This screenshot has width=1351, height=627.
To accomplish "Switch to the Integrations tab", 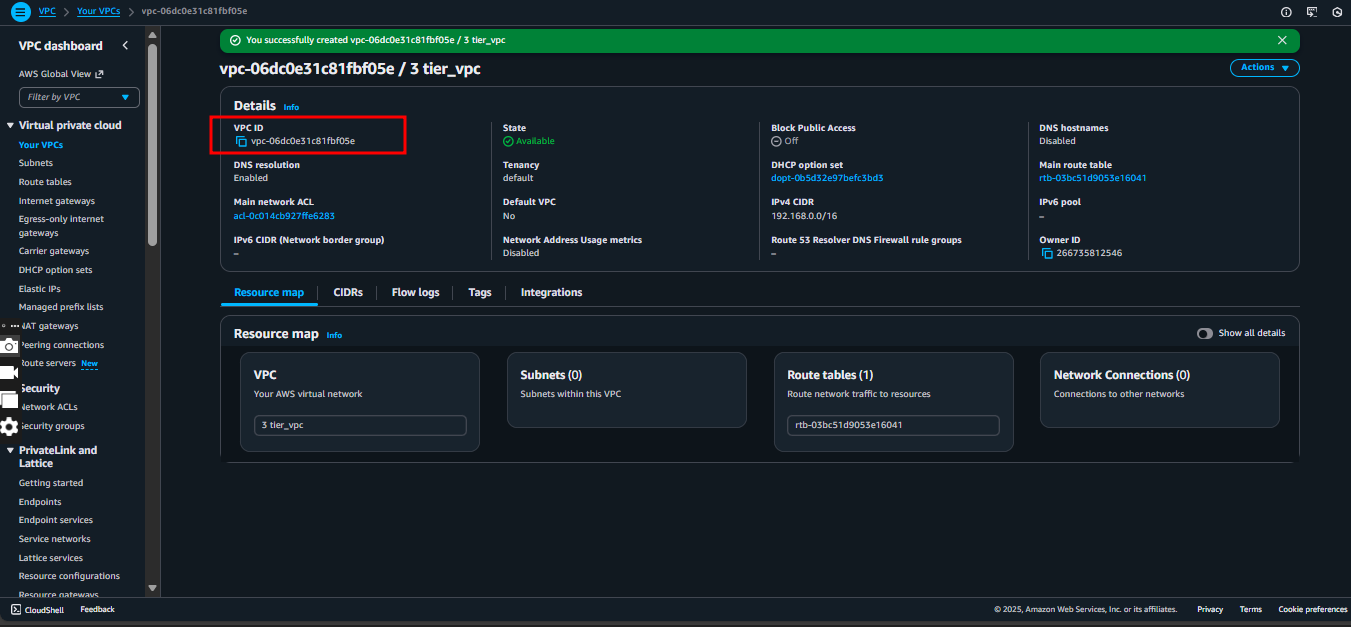I will [551, 292].
